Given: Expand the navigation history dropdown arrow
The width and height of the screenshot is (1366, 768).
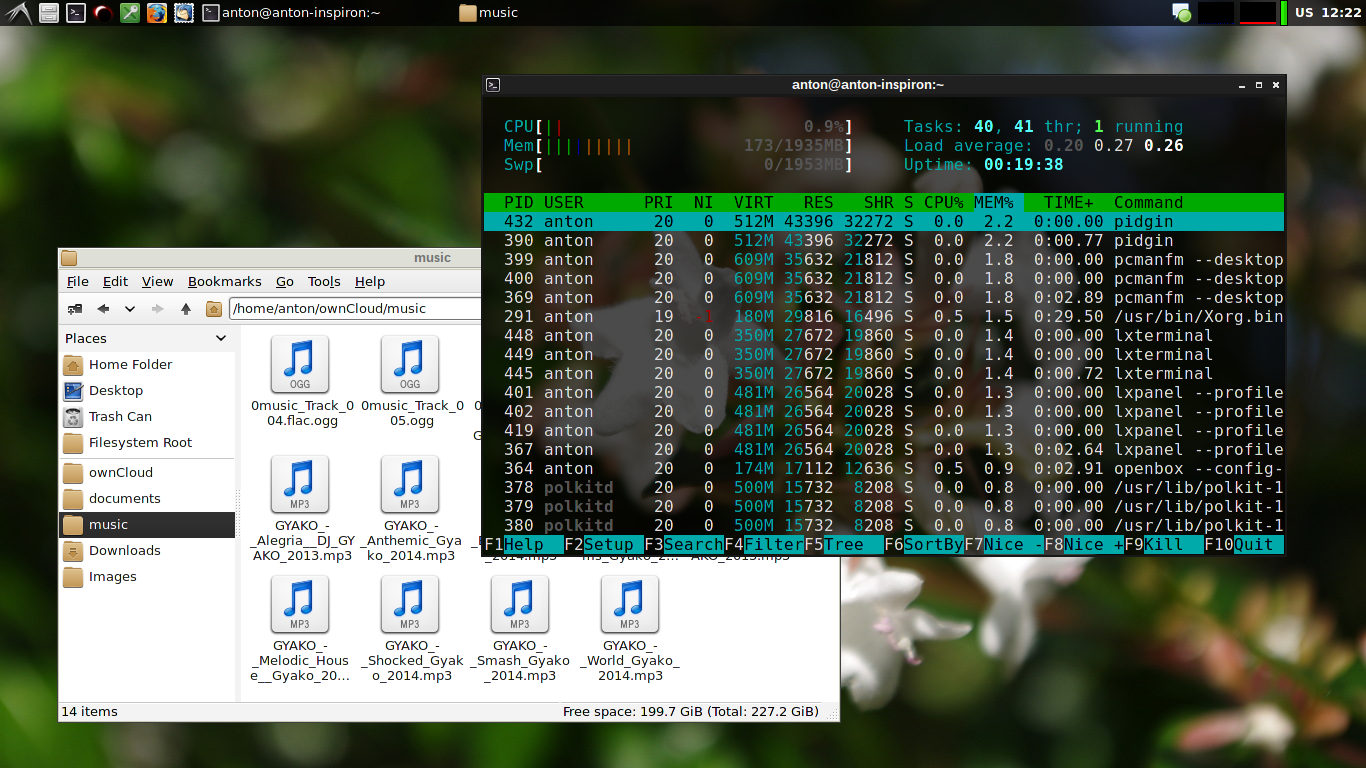Looking at the screenshot, I should pos(129,309).
